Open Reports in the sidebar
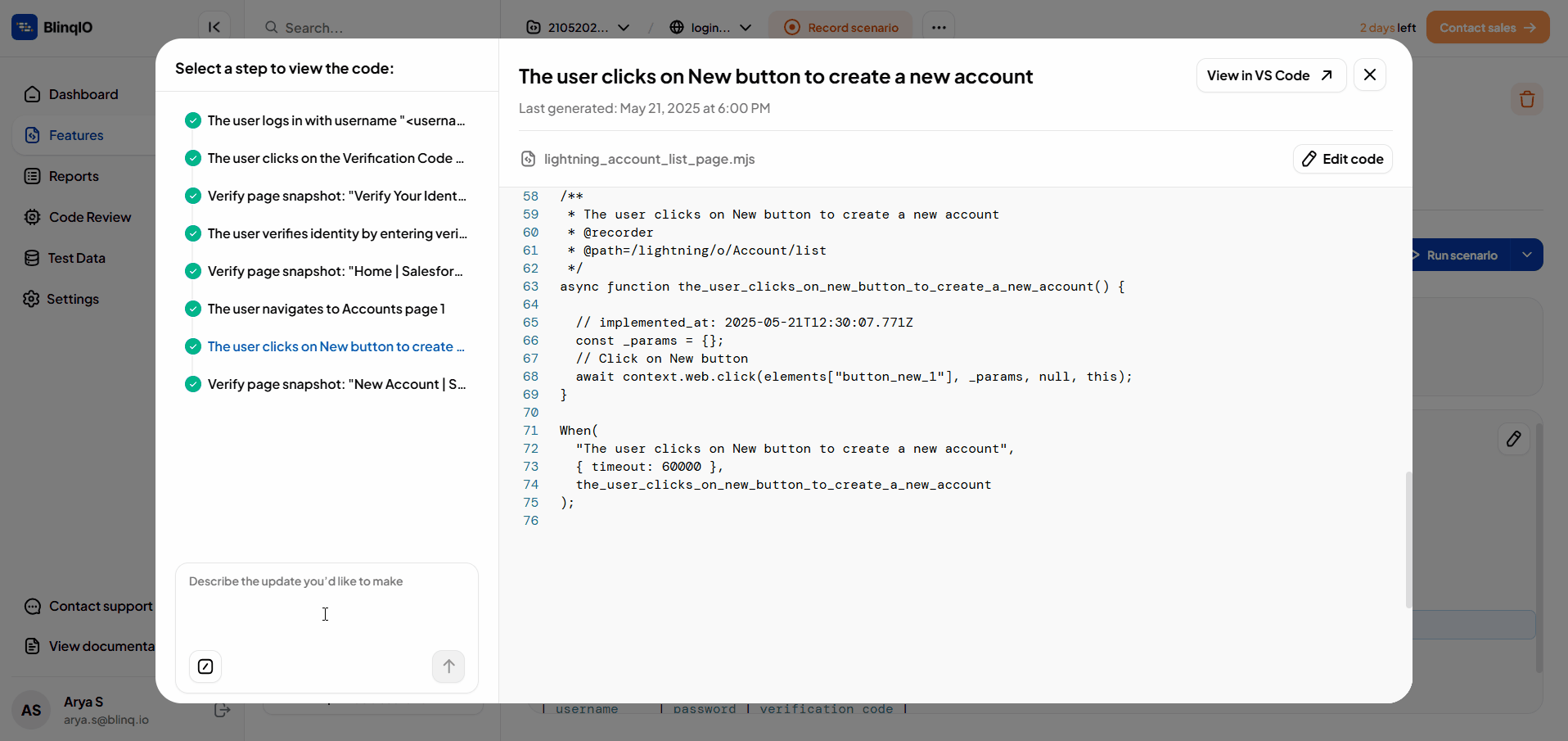 tap(73, 176)
